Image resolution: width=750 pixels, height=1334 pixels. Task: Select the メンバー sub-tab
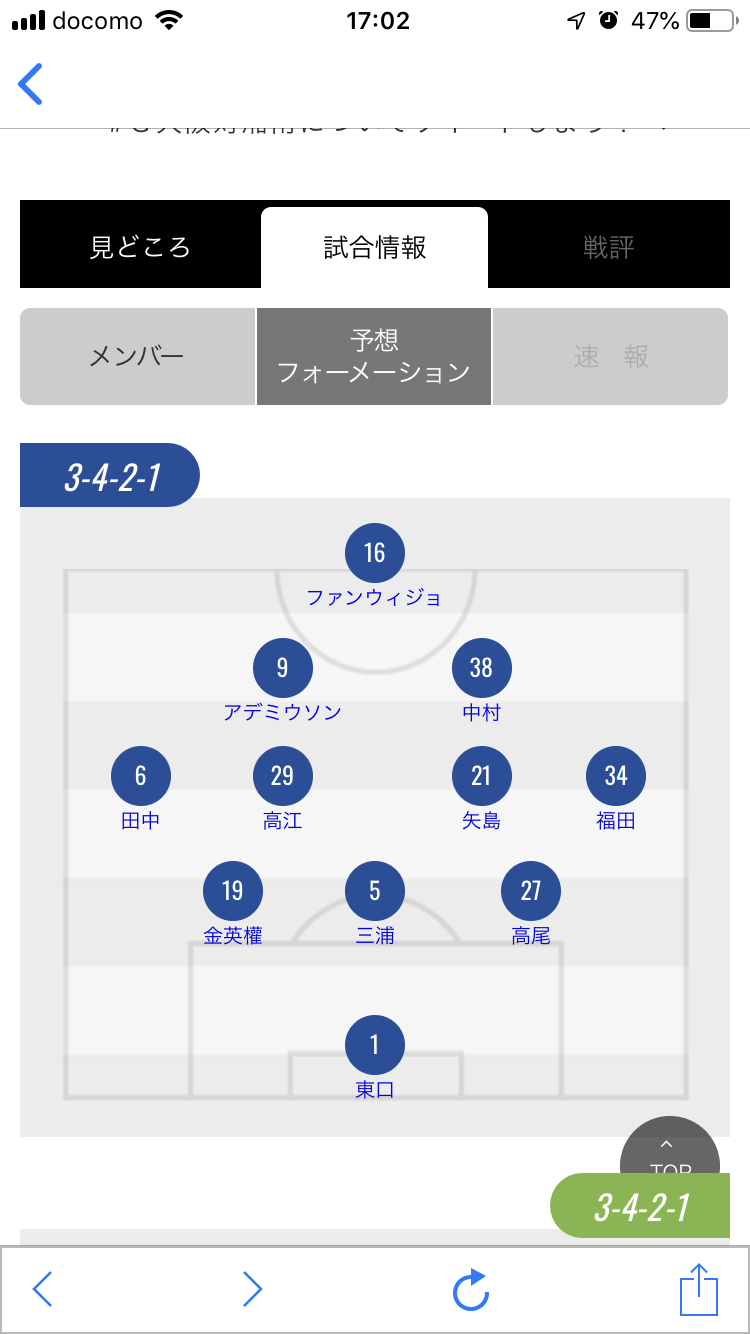(137, 357)
